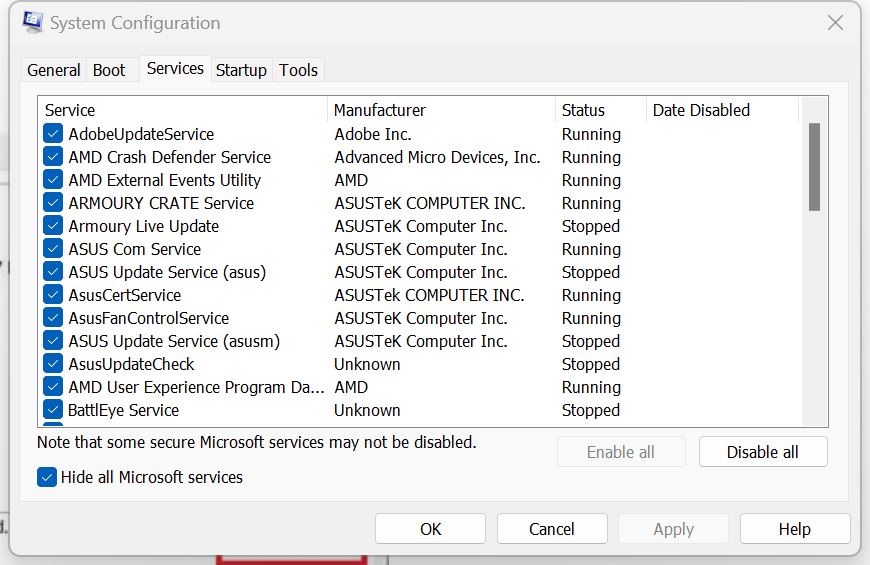Select the Services tab

(x=175, y=69)
